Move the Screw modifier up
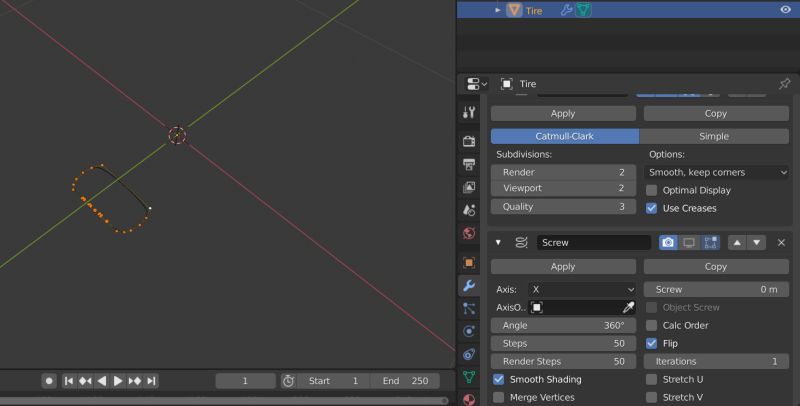The width and height of the screenshot is (800, 406). click(737, 243)
